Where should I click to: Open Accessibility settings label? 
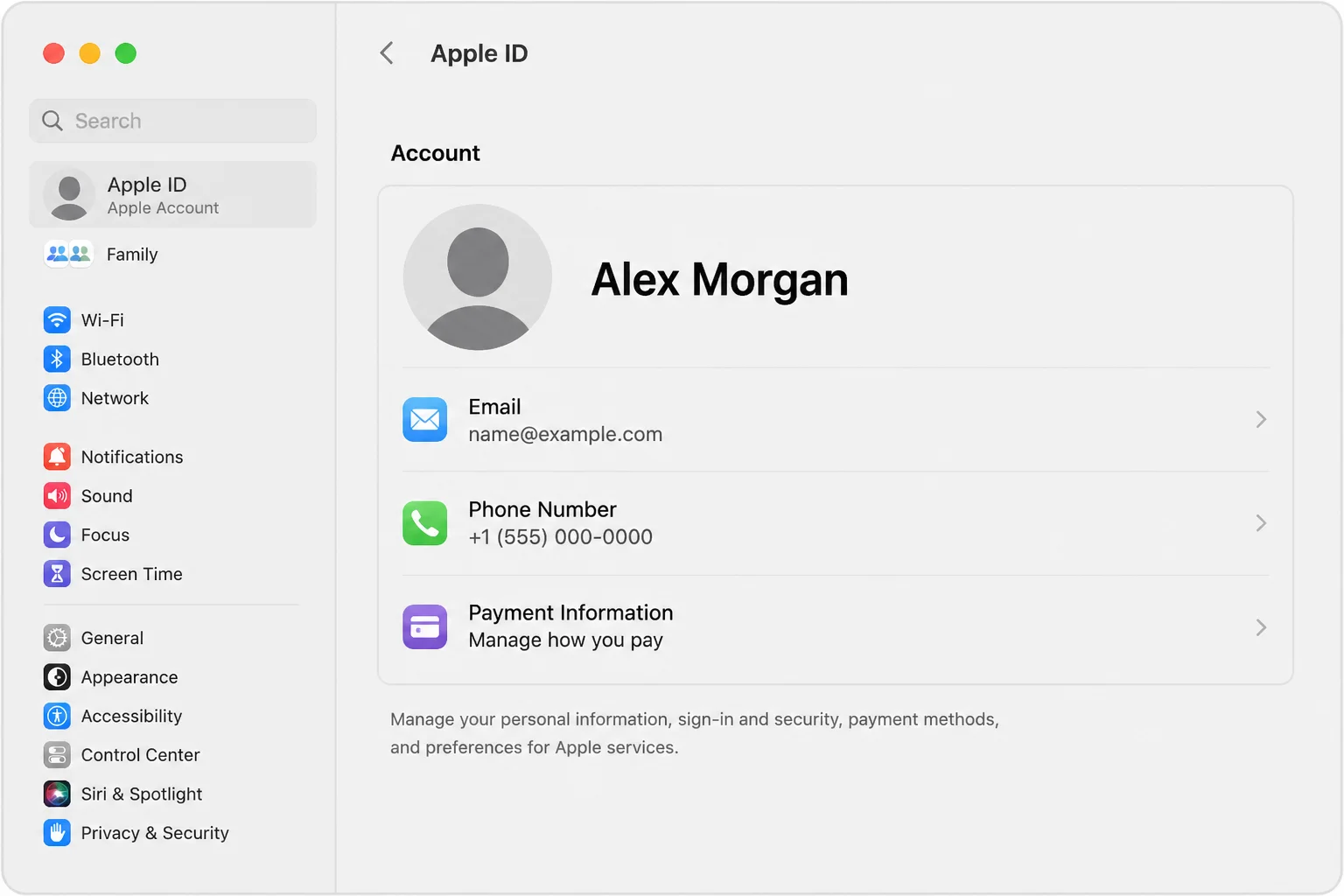(x=131, y=716)
